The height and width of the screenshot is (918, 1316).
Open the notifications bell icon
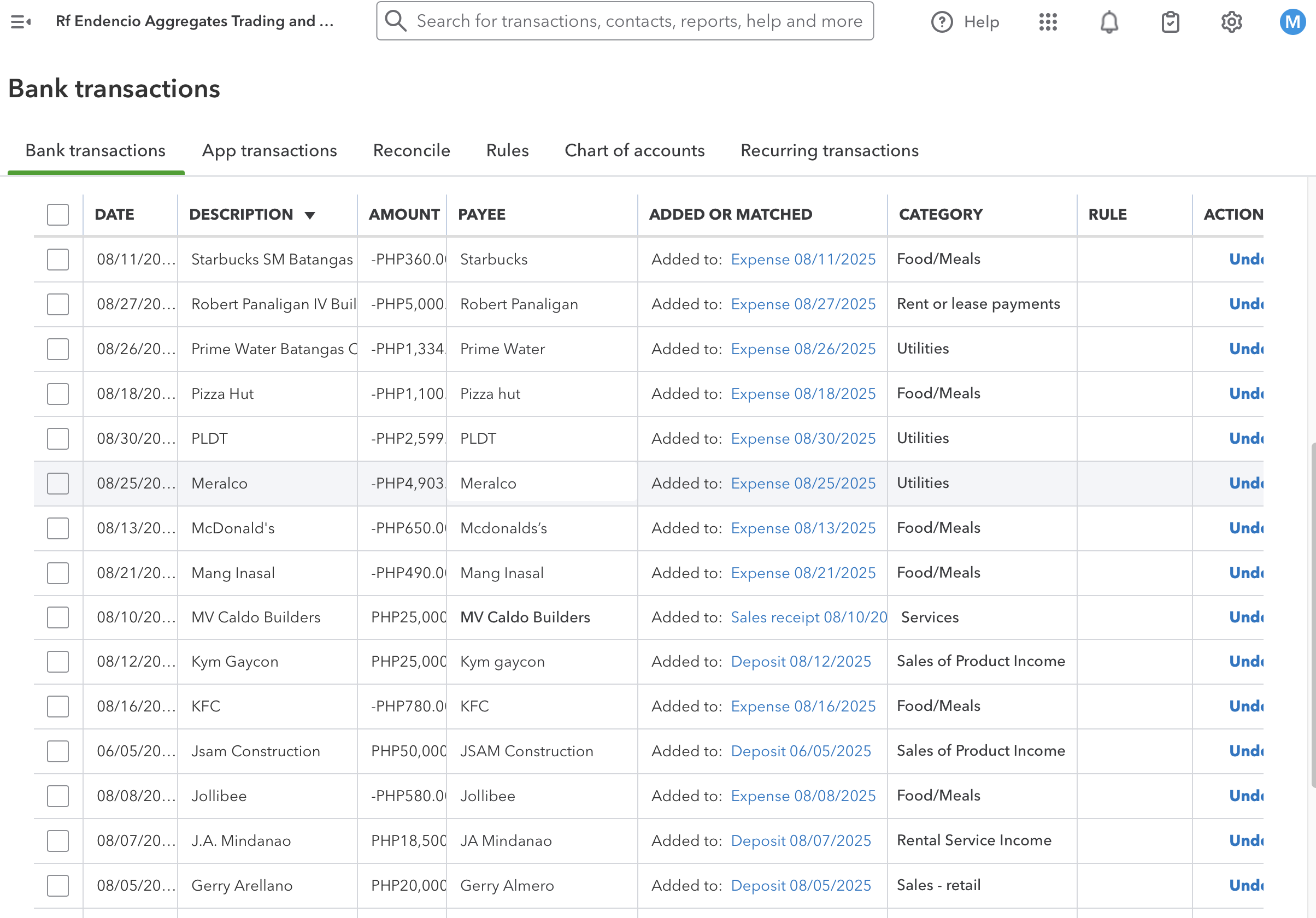(x=1108, y=22)
